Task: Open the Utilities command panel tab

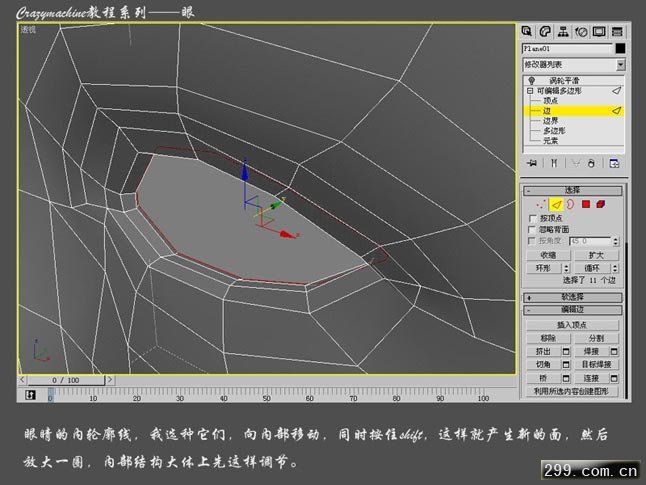Action: point(617,32)
